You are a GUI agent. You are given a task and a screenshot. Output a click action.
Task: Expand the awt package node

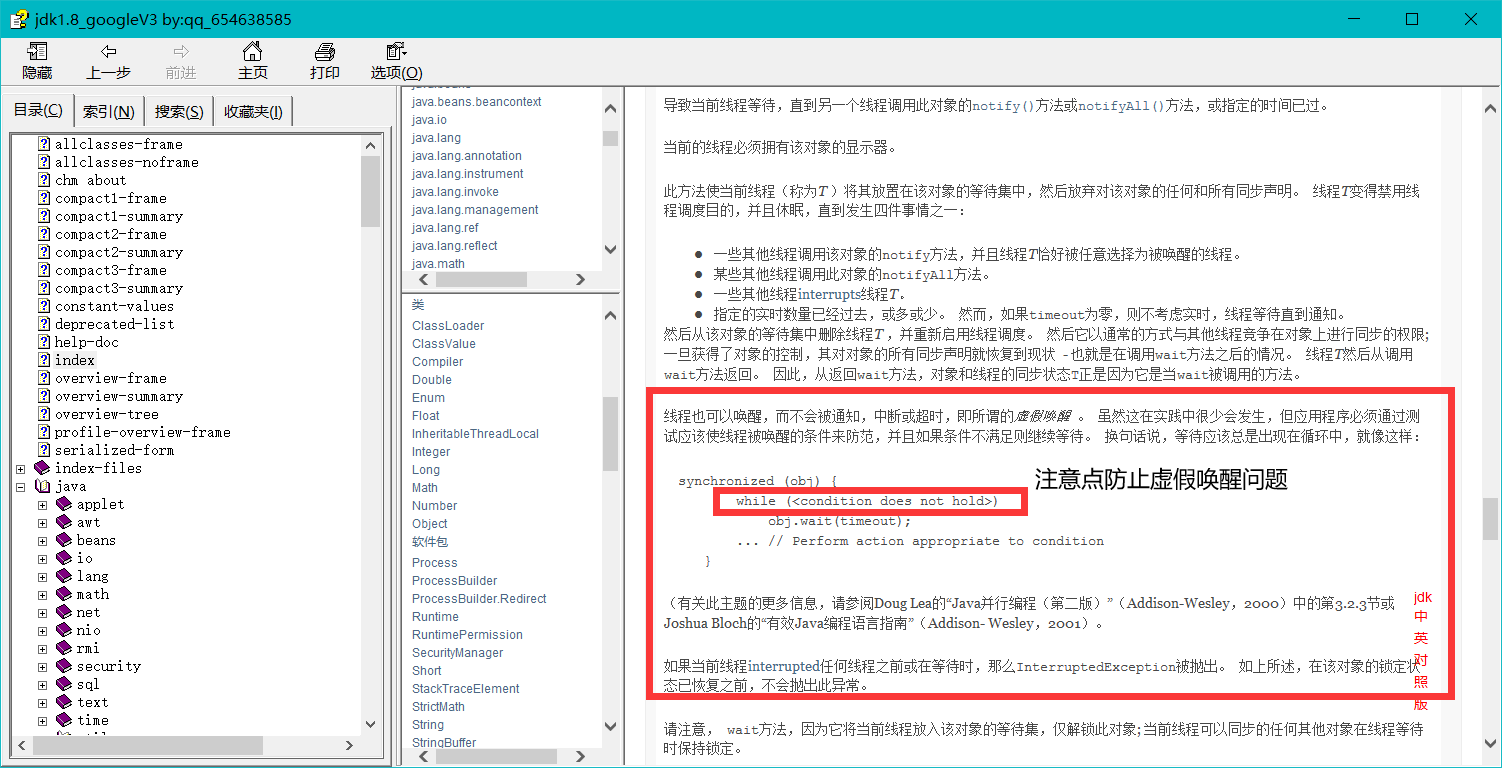42,522
